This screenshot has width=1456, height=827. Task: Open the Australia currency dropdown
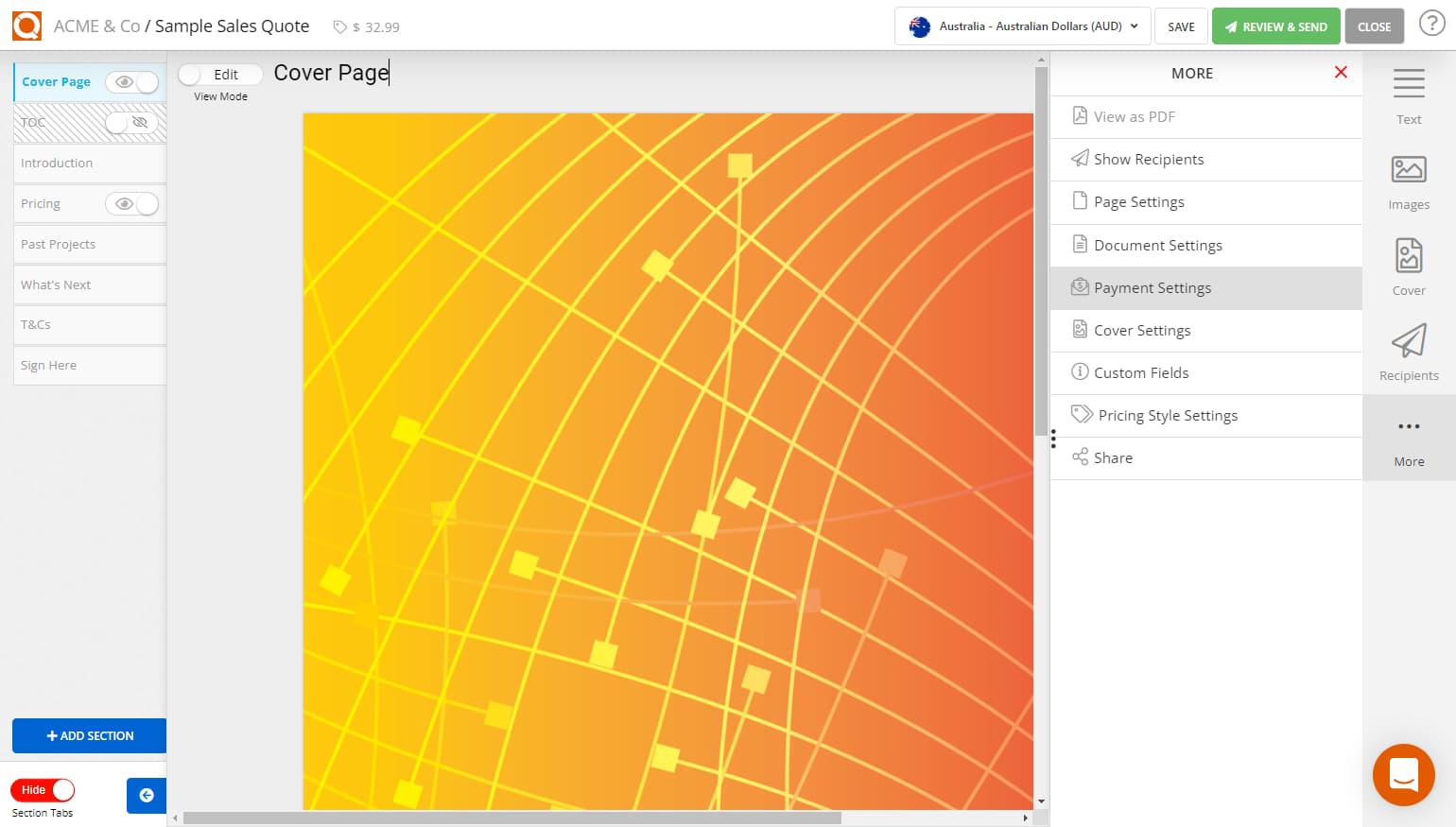[x=1022, y=26]
